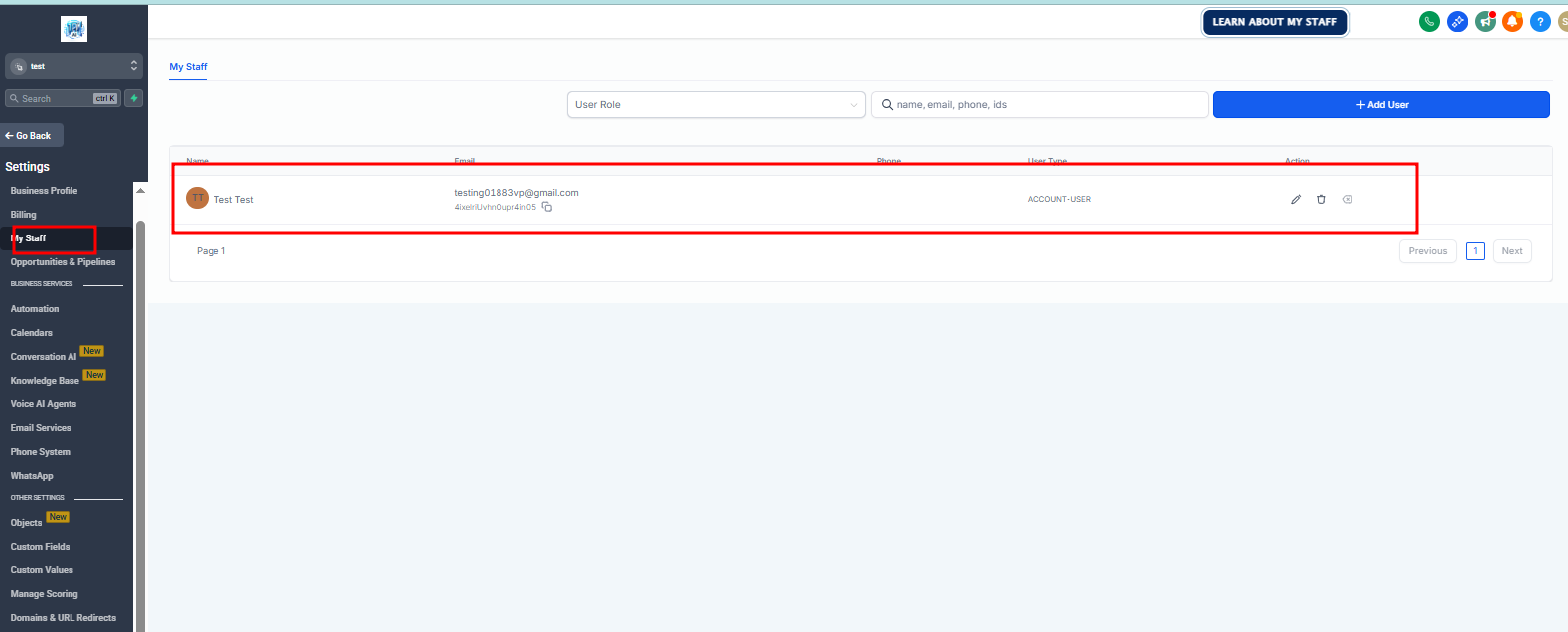This screenshot has height=632, width=1568.
Task: Open Opportunities & Pipelines settings
Action: (x=63, y=262)
